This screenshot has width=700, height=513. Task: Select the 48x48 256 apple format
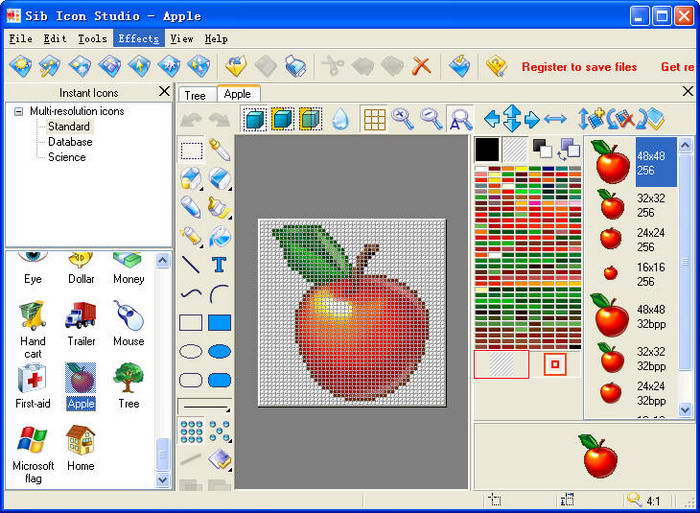(x=634, y=163)
